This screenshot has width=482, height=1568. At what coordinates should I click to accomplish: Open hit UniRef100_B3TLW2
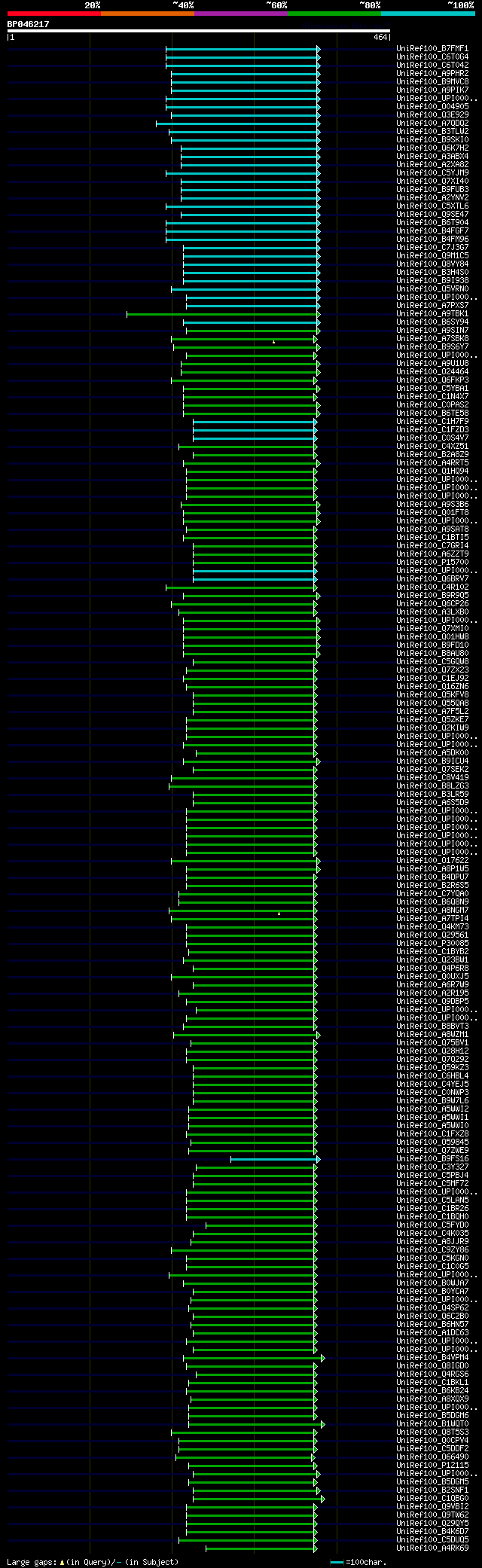[x=432, y=132]
